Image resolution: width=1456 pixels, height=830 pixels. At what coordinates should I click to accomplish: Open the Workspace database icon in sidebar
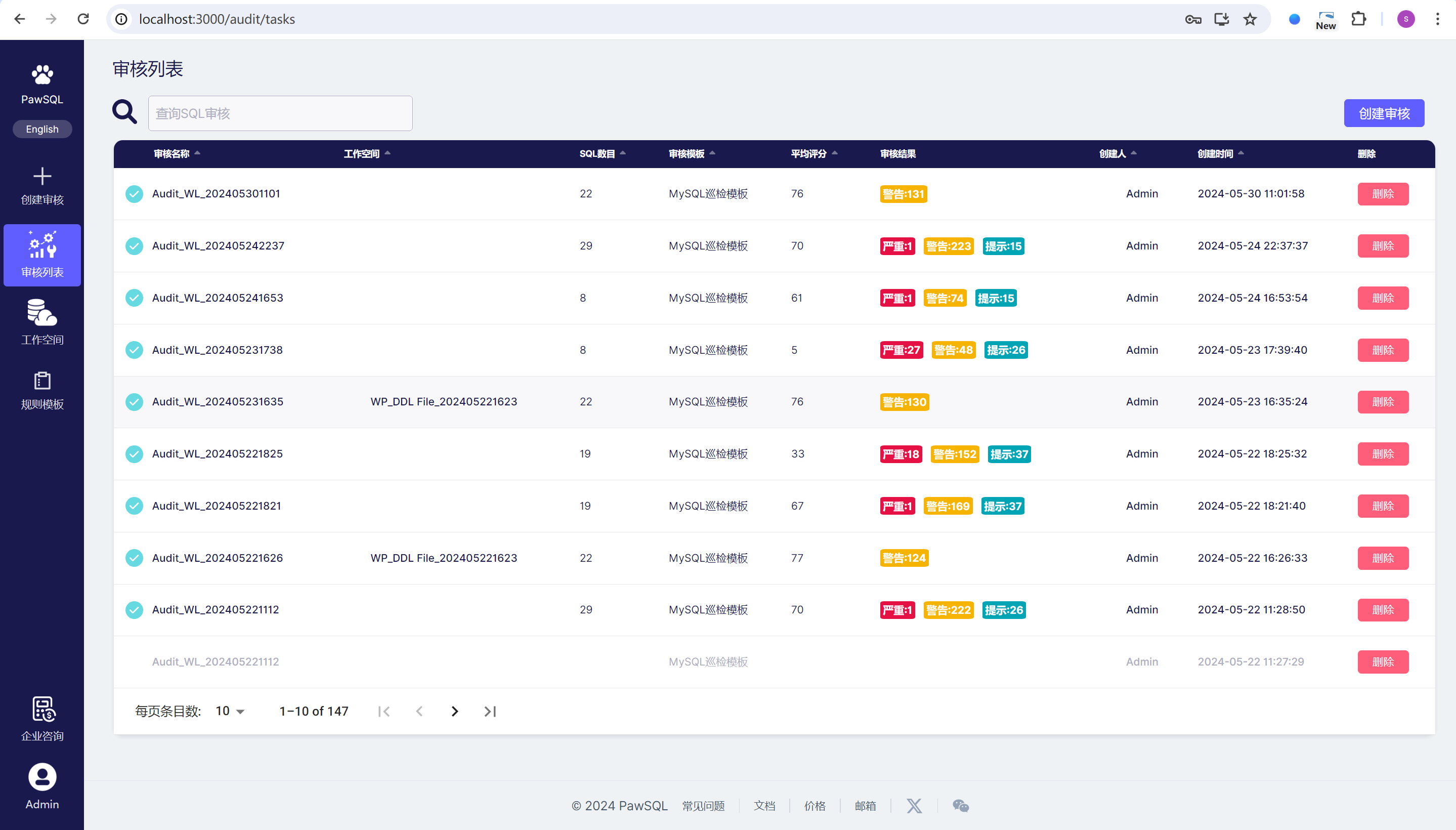click(x=42, y=312)
